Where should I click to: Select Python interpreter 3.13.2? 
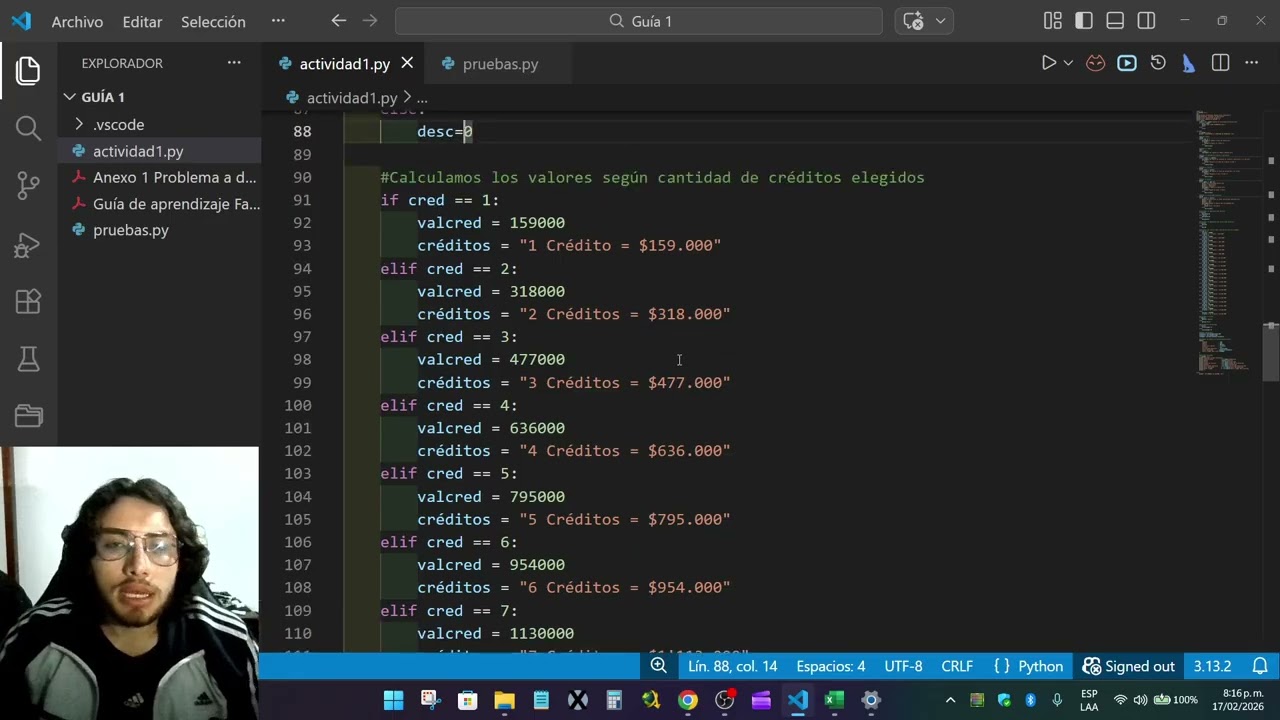coord(1212,666)
